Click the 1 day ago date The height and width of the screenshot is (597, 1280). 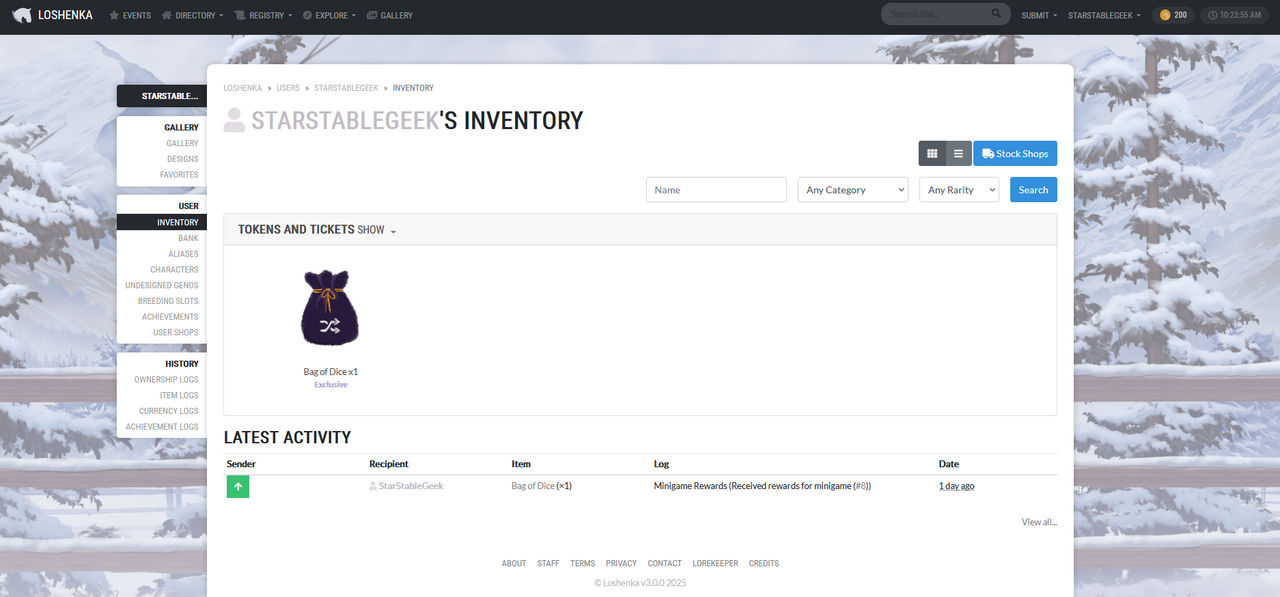point(957,486)
